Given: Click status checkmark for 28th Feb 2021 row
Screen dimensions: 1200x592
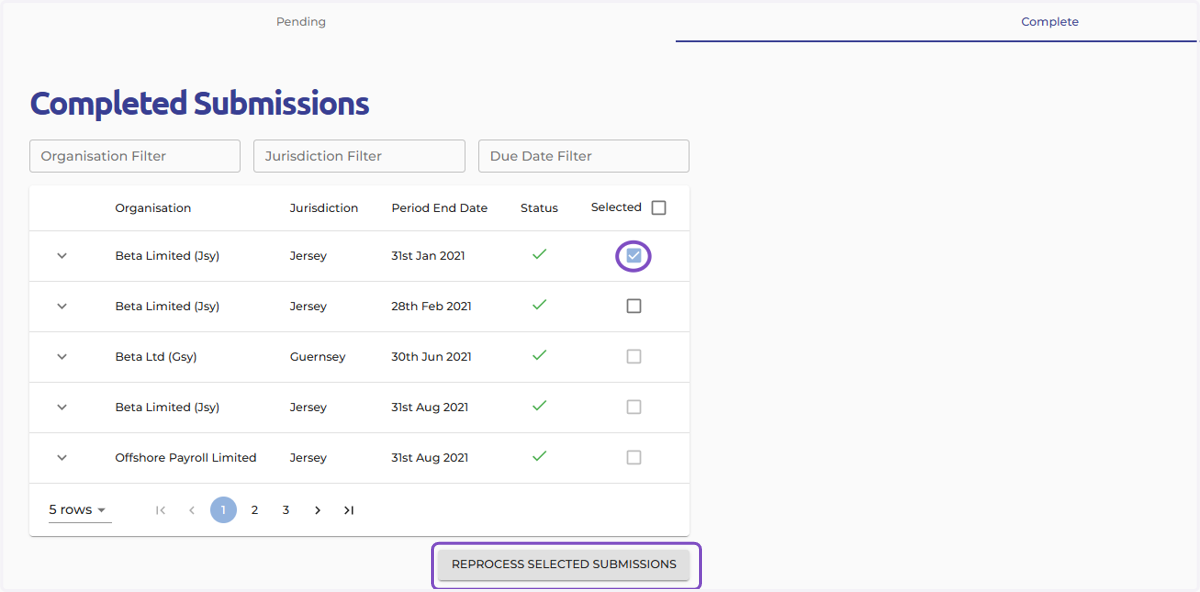Looking at the screenshot, I should pyautogui.click(x=539, y=305).
